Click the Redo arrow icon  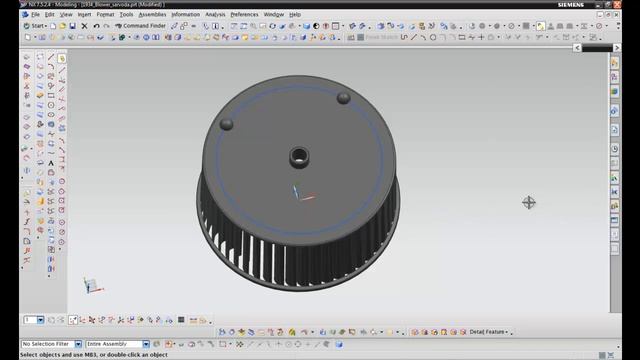coord(107,26)
